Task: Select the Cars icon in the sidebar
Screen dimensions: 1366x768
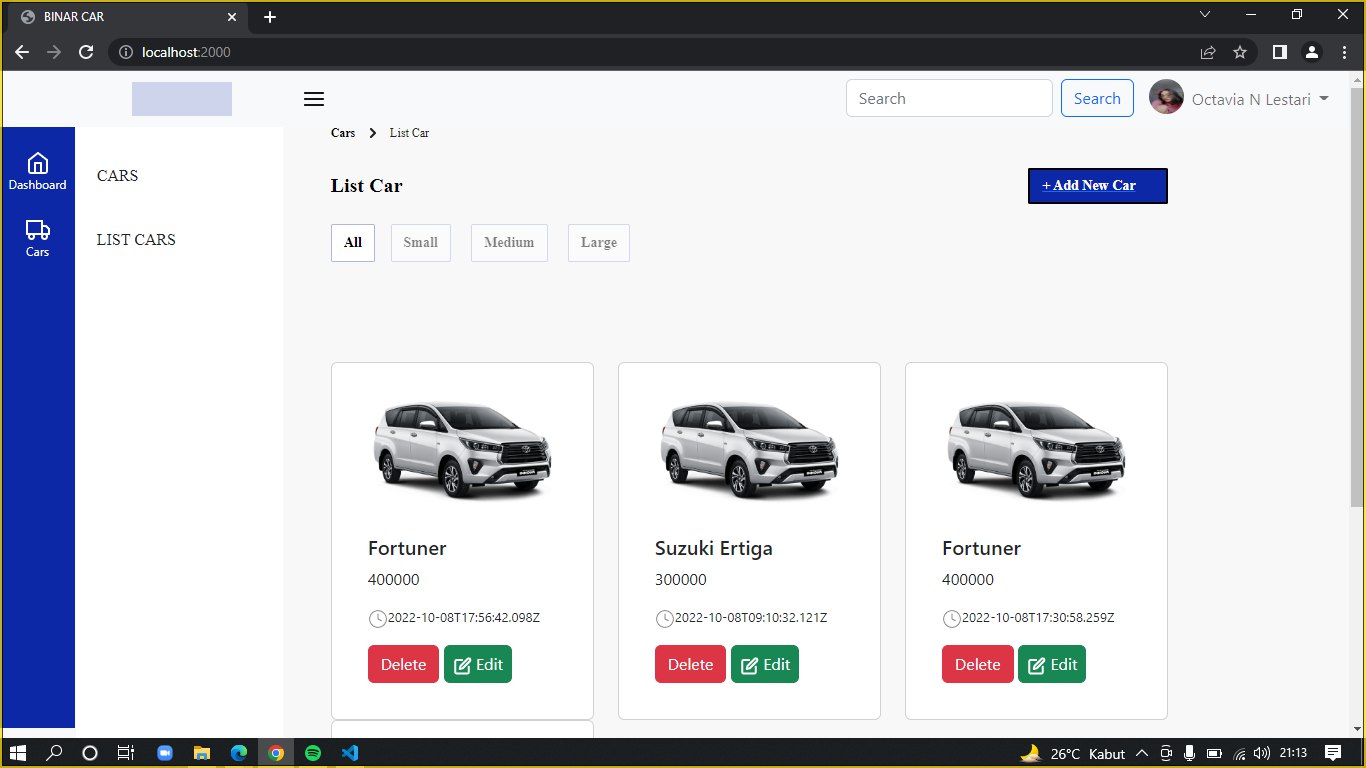Action: click(x=37, y=236)
